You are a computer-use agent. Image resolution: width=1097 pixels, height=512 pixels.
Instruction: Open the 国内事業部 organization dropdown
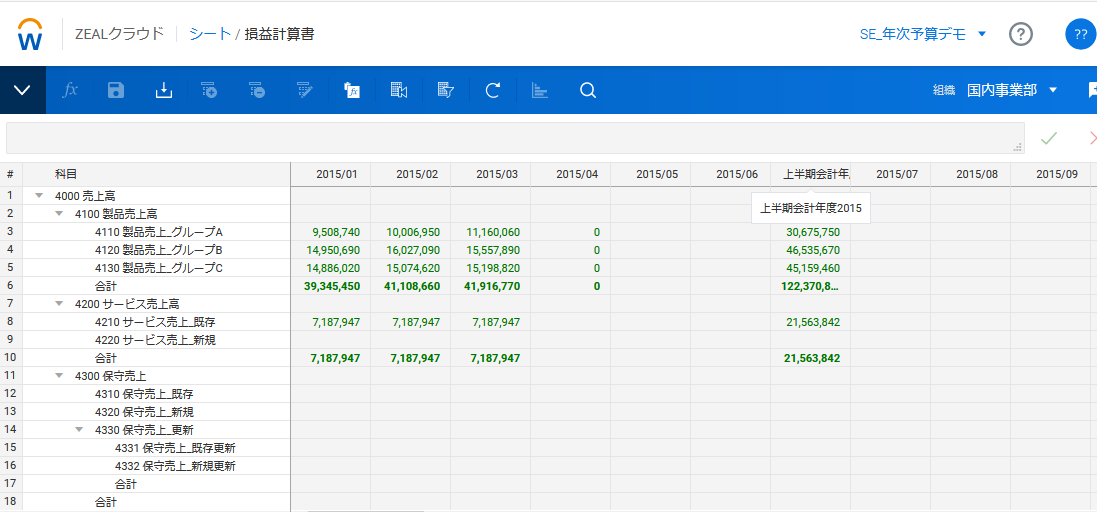coord(1011,90)
